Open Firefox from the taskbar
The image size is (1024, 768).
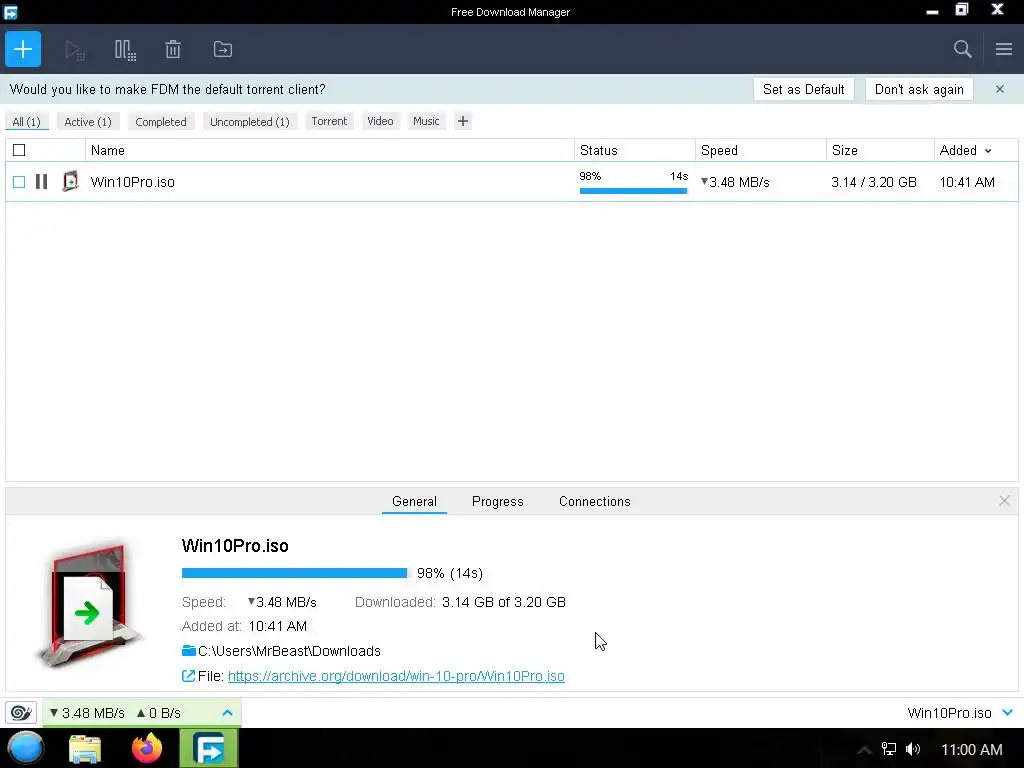click(147, 748)
